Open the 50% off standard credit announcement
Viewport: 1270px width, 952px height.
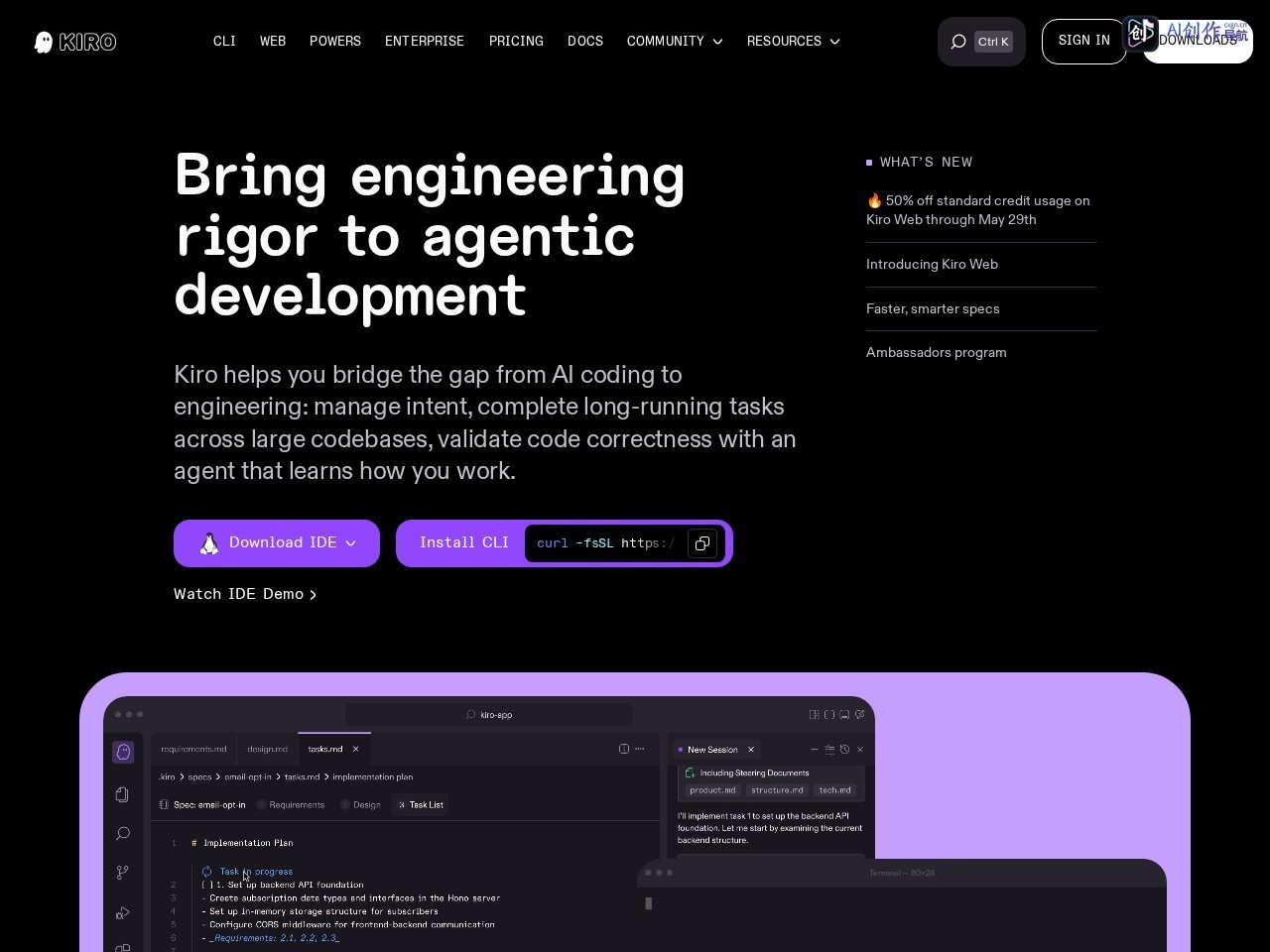click(x=981, y=210)
